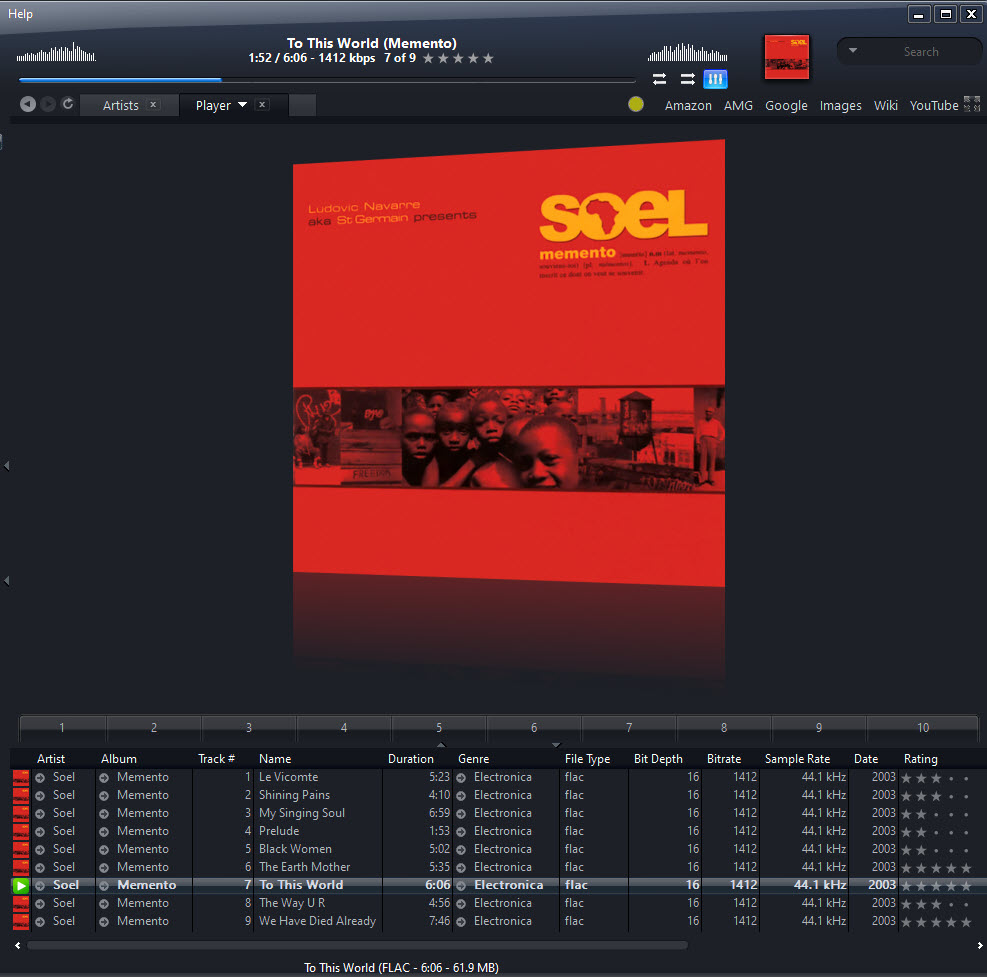Click the yellow status circle icon
This screenshot has width=987, height=977.
click(636, 104)
